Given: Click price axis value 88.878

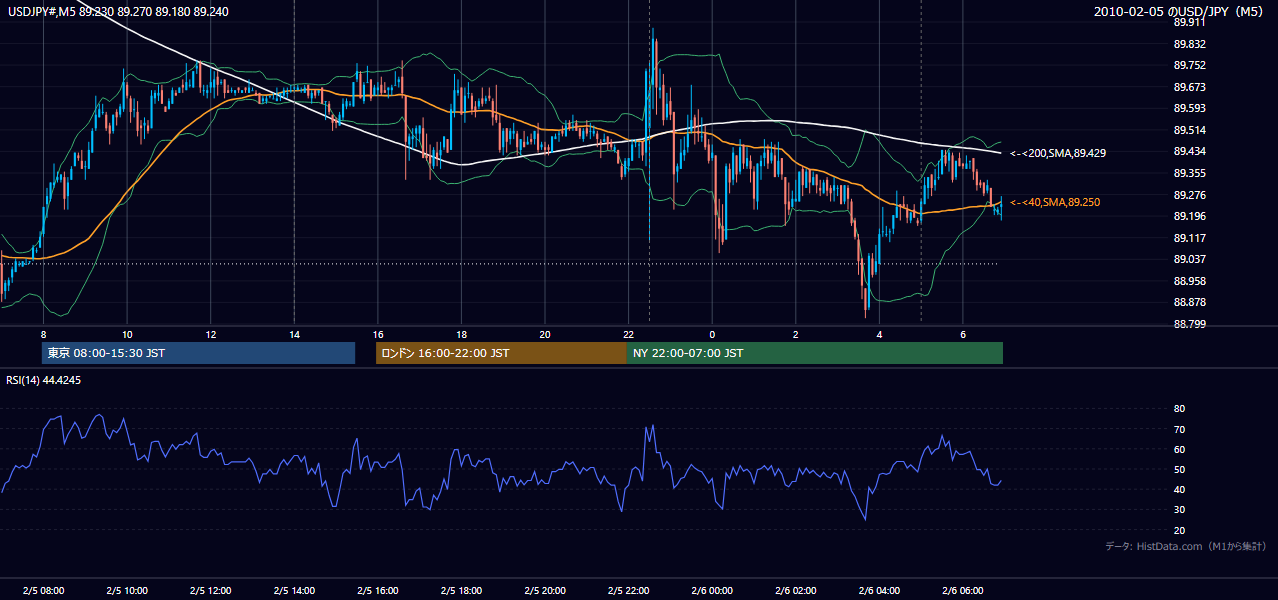Looking at the screenshot, I should [1189, 302].
